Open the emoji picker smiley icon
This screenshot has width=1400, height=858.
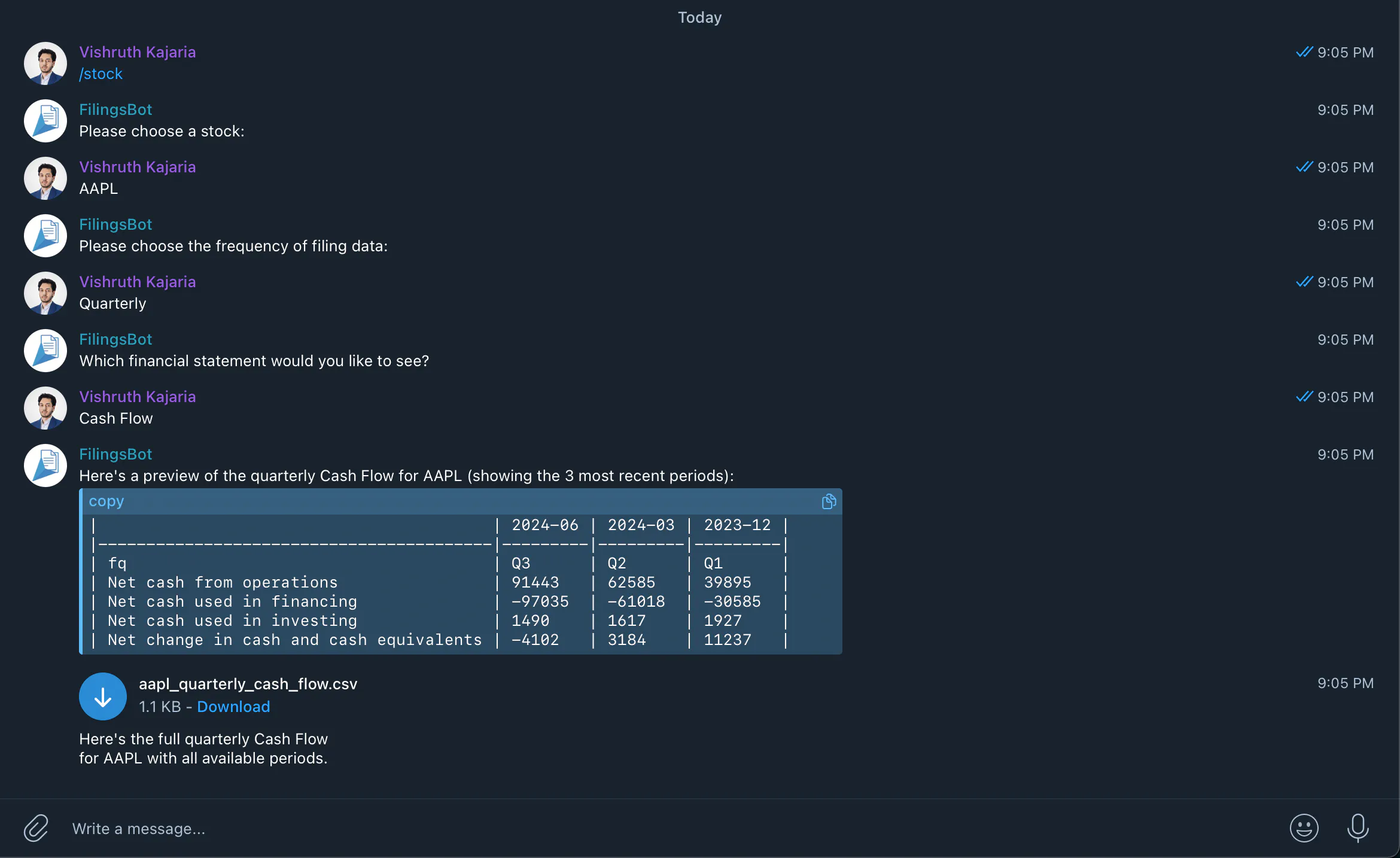coord(1304,828)
